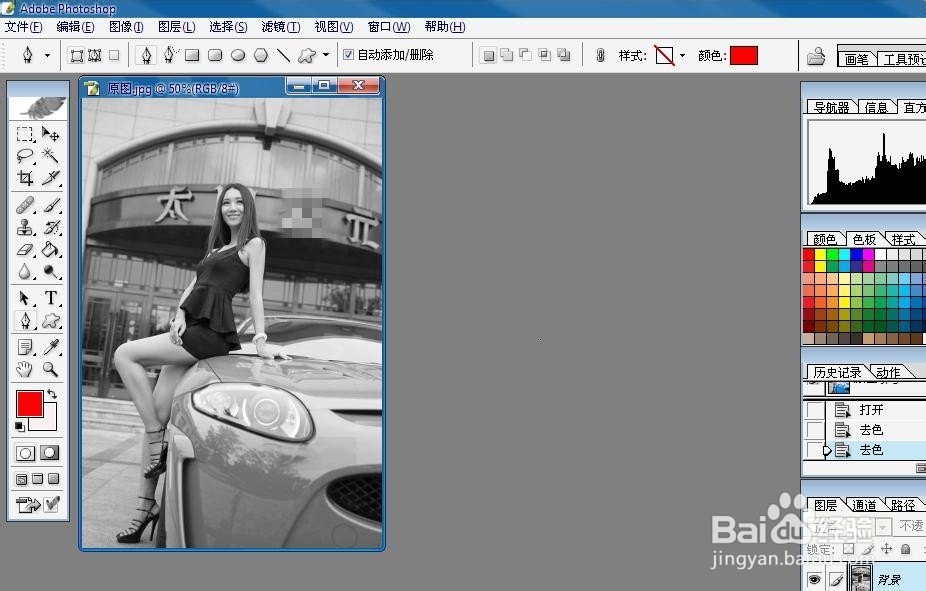Screen dimensions: 926x591
Task: Switch to Quick Mask mode
Action: 50,453
